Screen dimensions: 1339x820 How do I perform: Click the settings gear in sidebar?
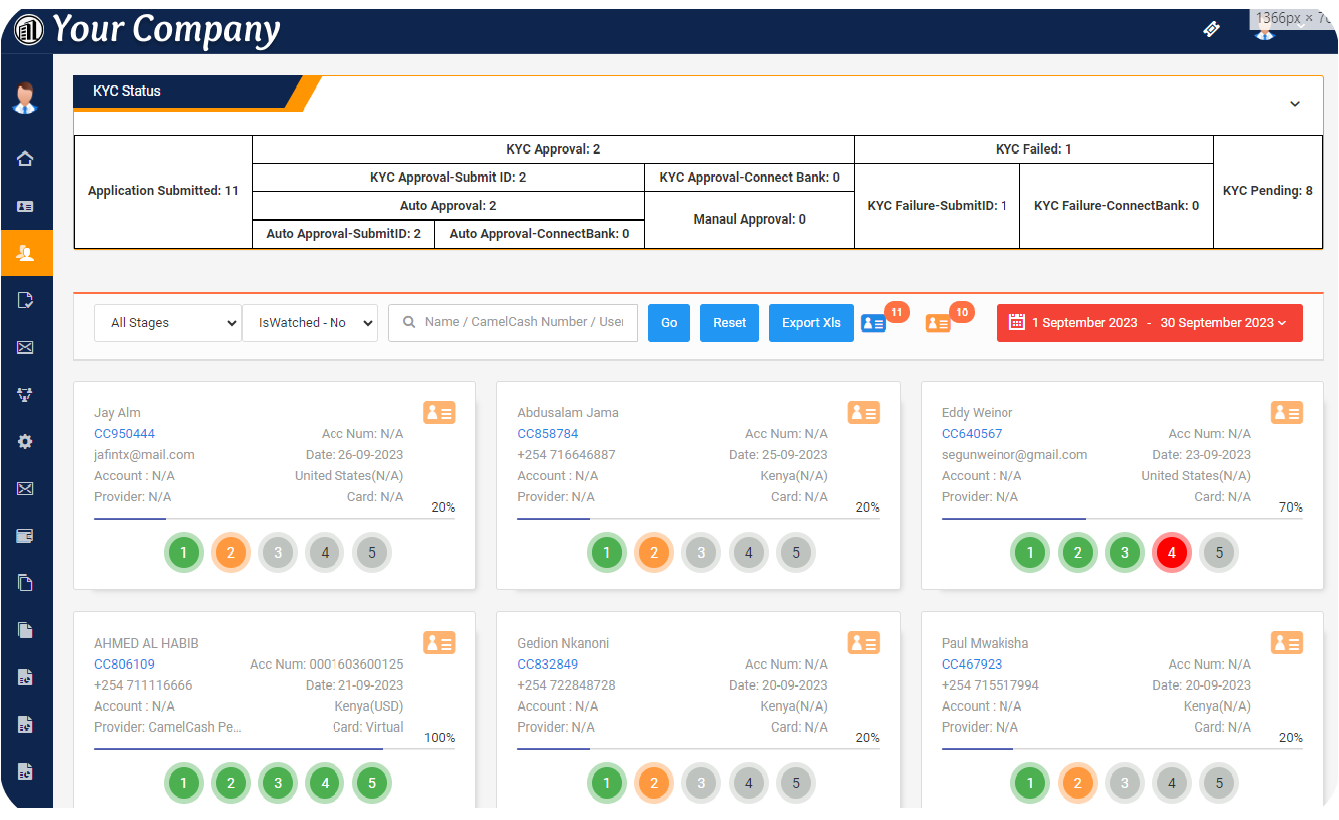[x=26, y=441]
